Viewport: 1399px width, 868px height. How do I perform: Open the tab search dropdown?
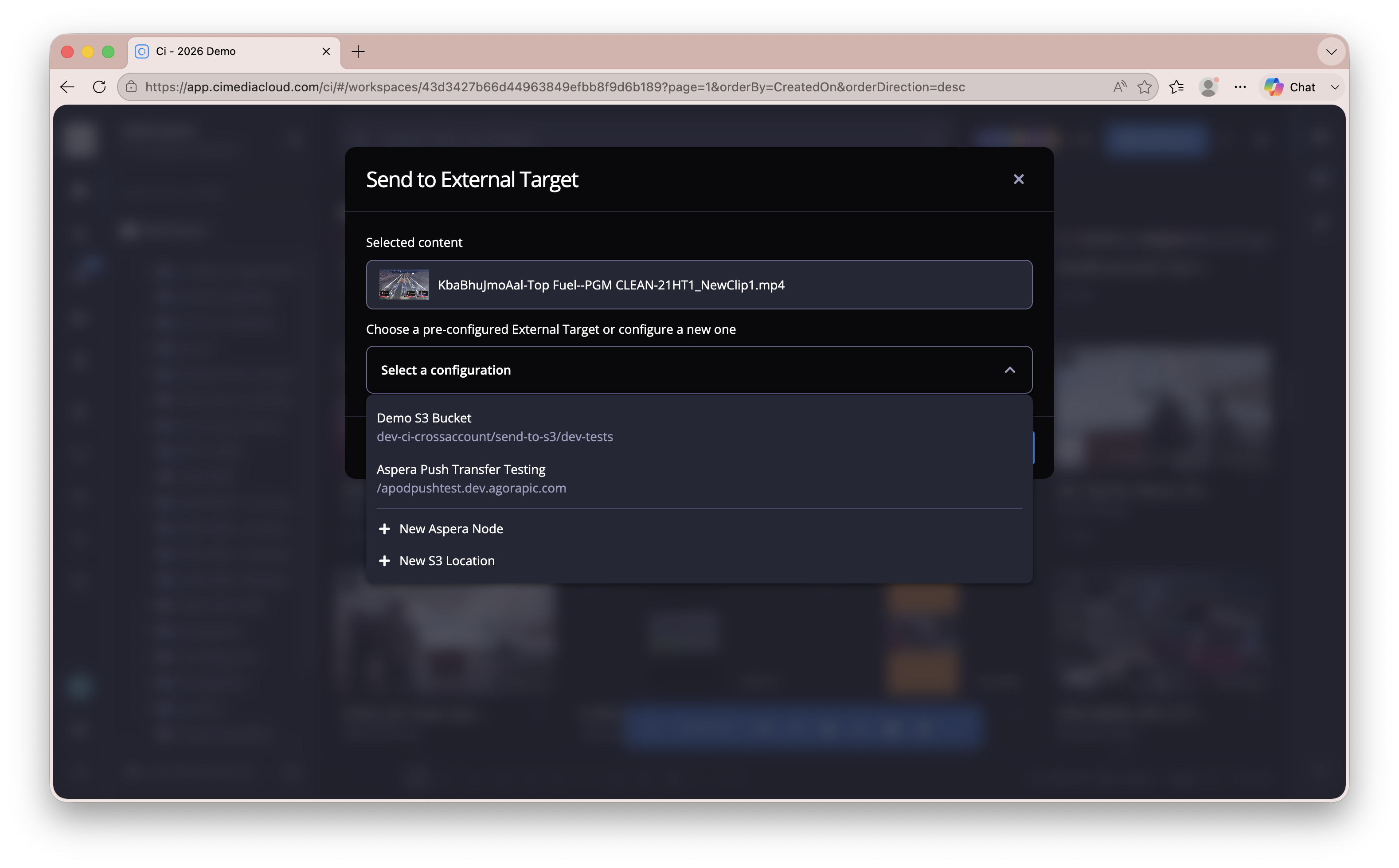[x=1331, y=52]
